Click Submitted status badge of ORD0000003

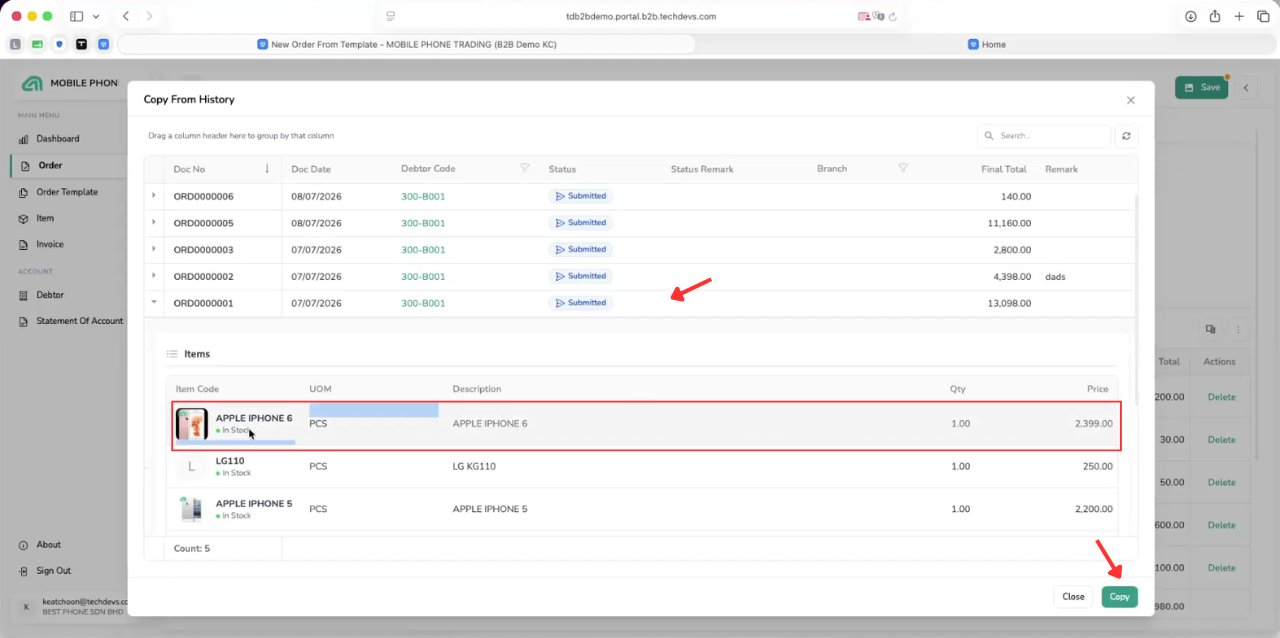(x=580, y=249)
